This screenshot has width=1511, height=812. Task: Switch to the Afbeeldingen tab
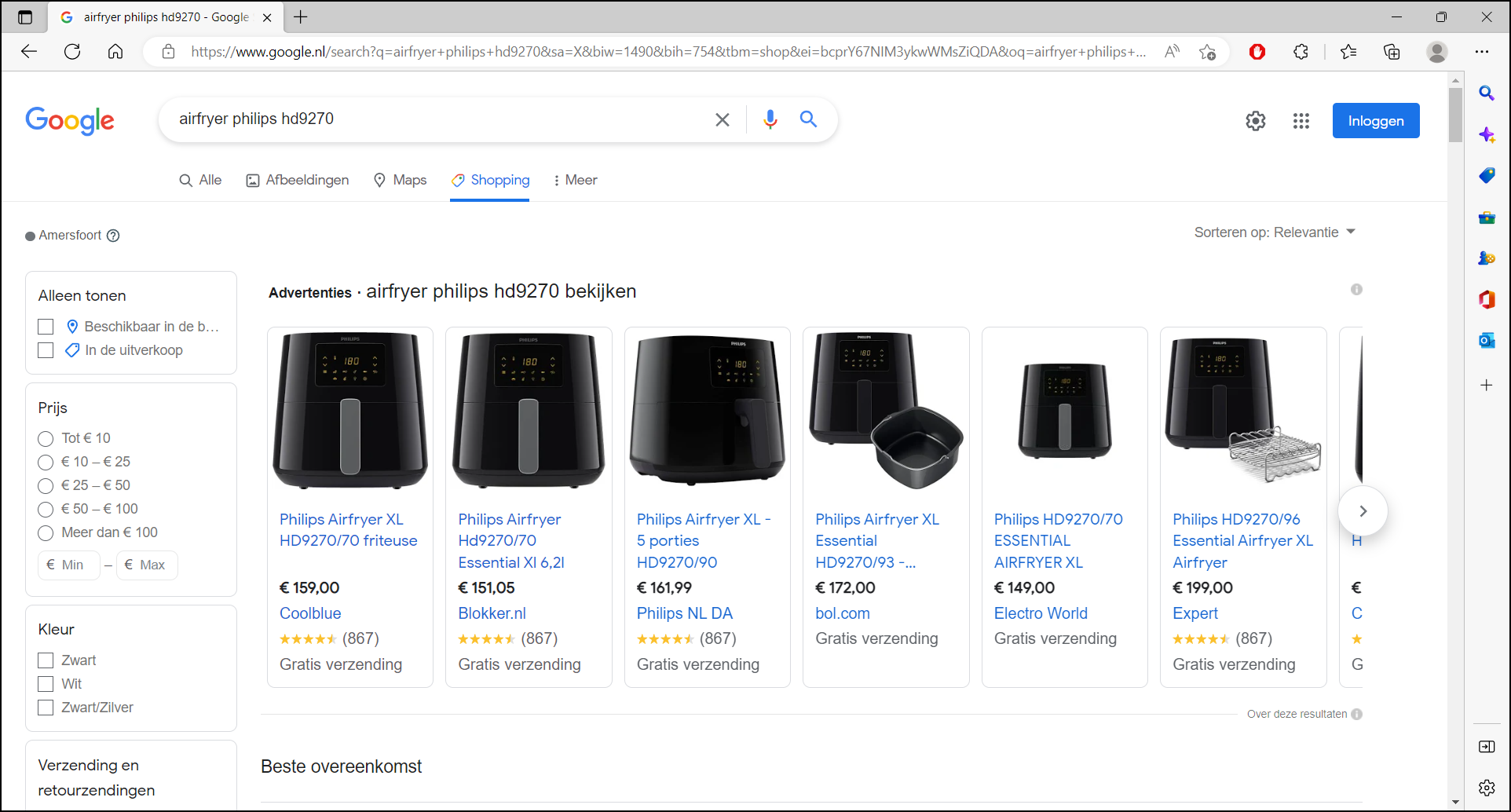(298, 180)
